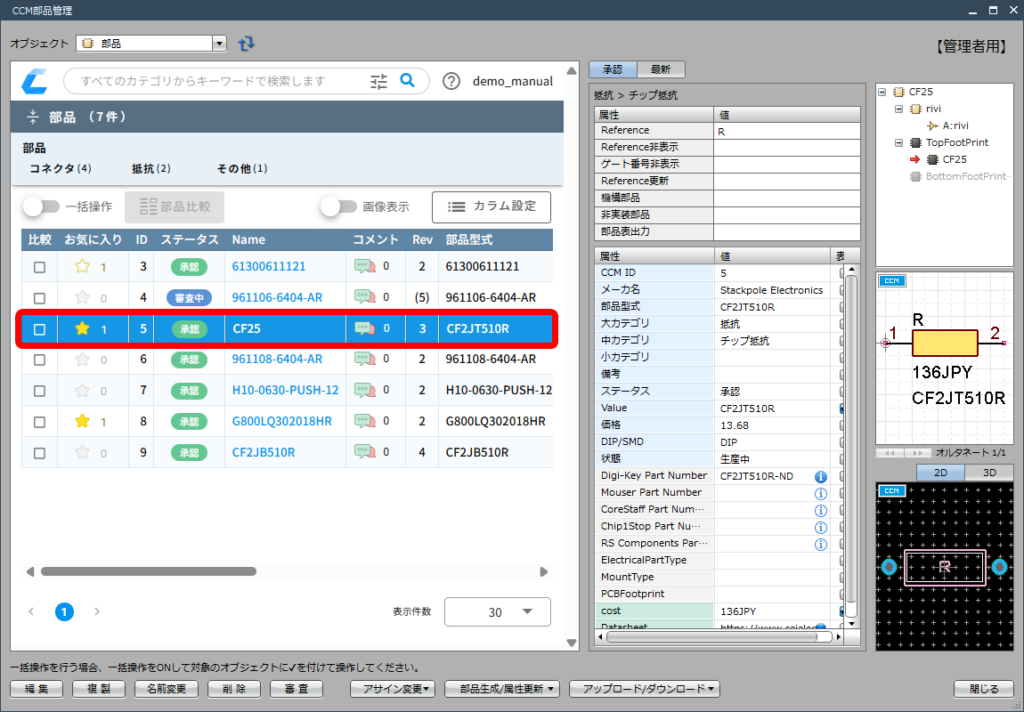The width and height of the screenshot is (1024, 712).
Task: Switch footprint view to 2D tab
Action: point(940,472)
